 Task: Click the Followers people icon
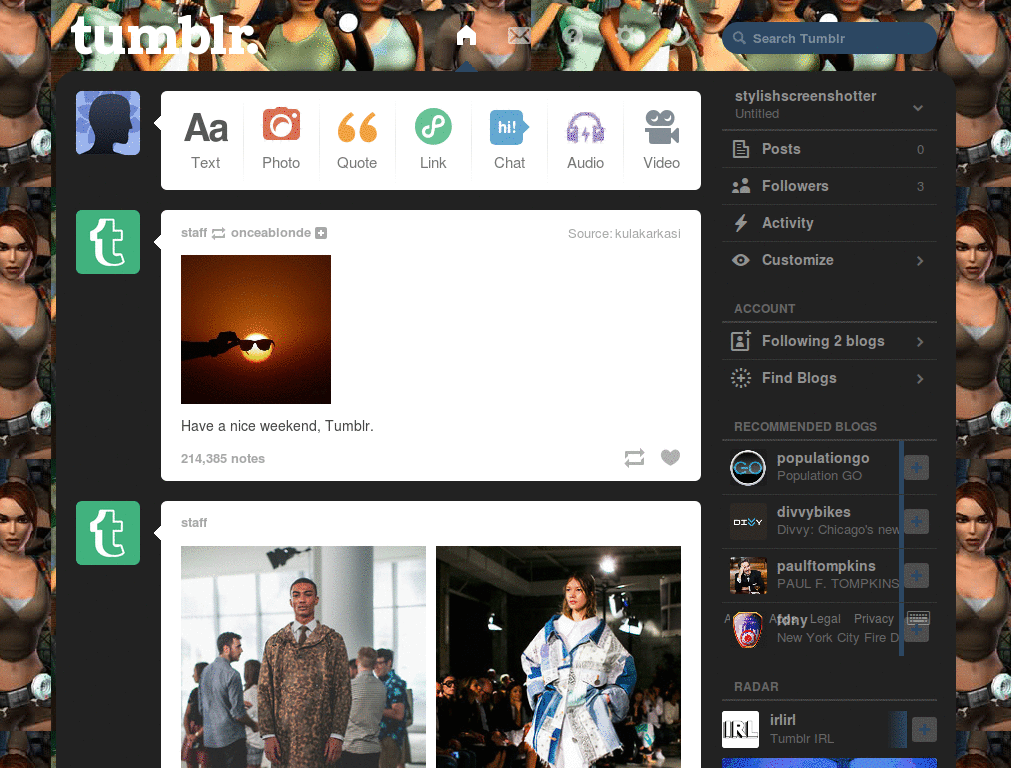click(741, 186)
